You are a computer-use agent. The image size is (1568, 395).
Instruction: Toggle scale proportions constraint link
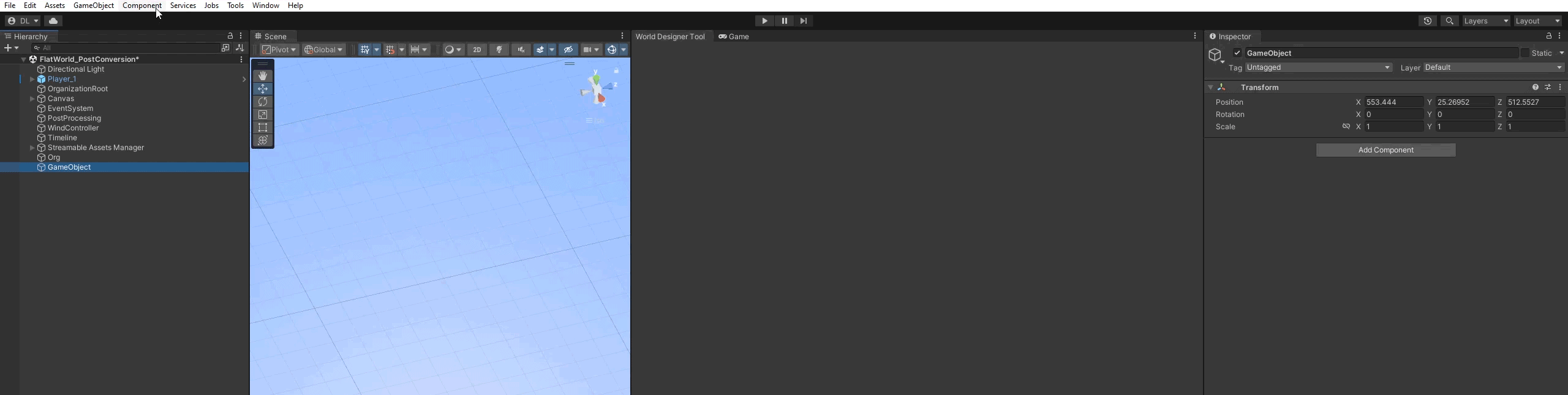coord(1346,127)
